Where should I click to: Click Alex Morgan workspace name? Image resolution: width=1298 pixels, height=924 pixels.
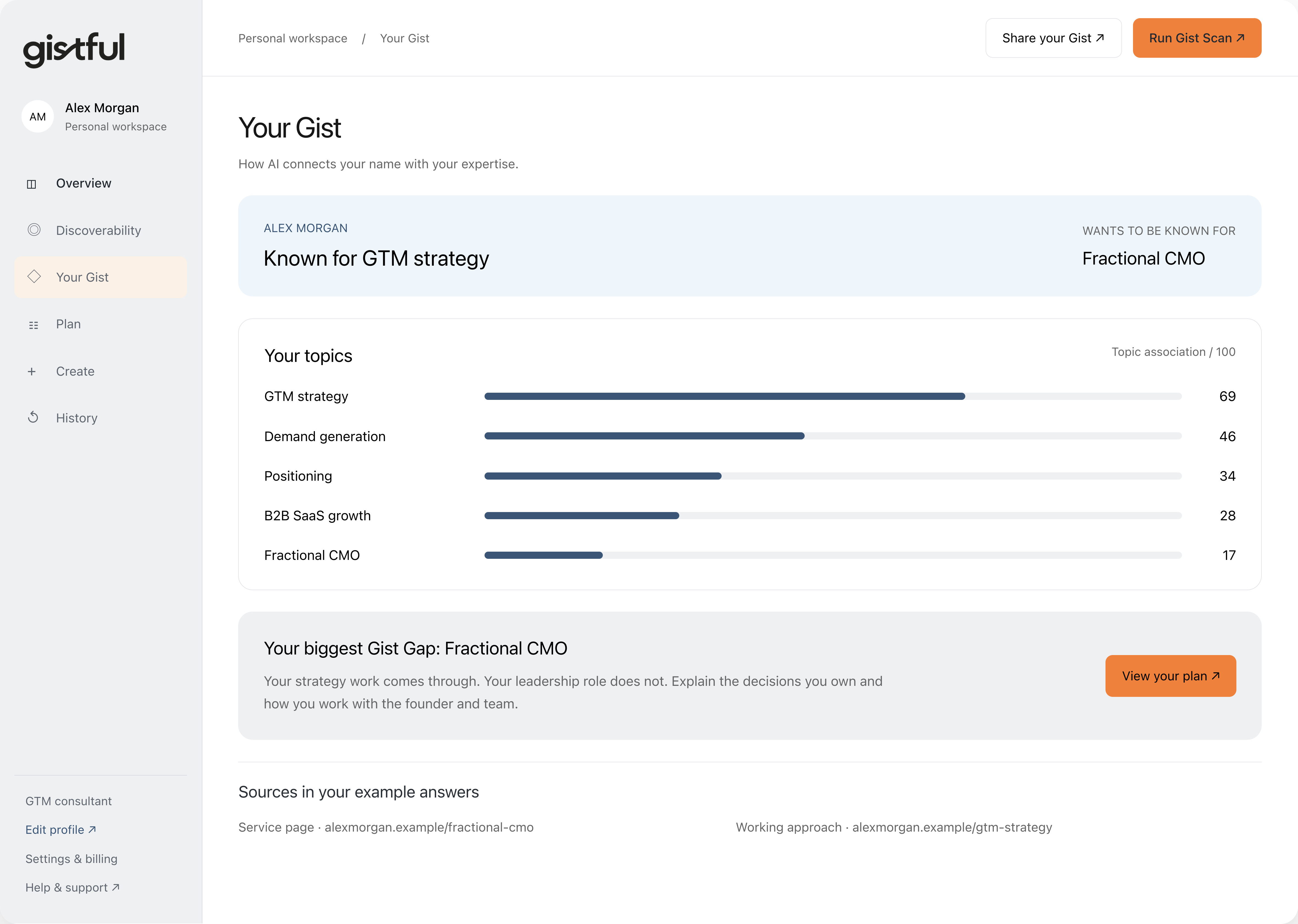[102, 108]
